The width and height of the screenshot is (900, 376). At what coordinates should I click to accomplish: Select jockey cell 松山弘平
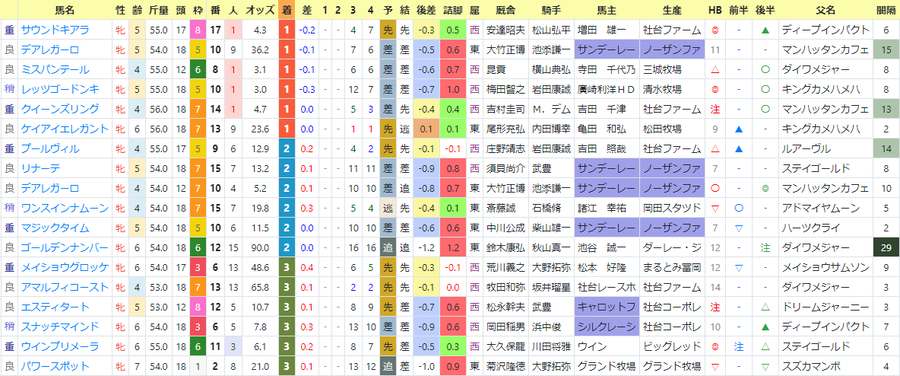tap(551, 30)
